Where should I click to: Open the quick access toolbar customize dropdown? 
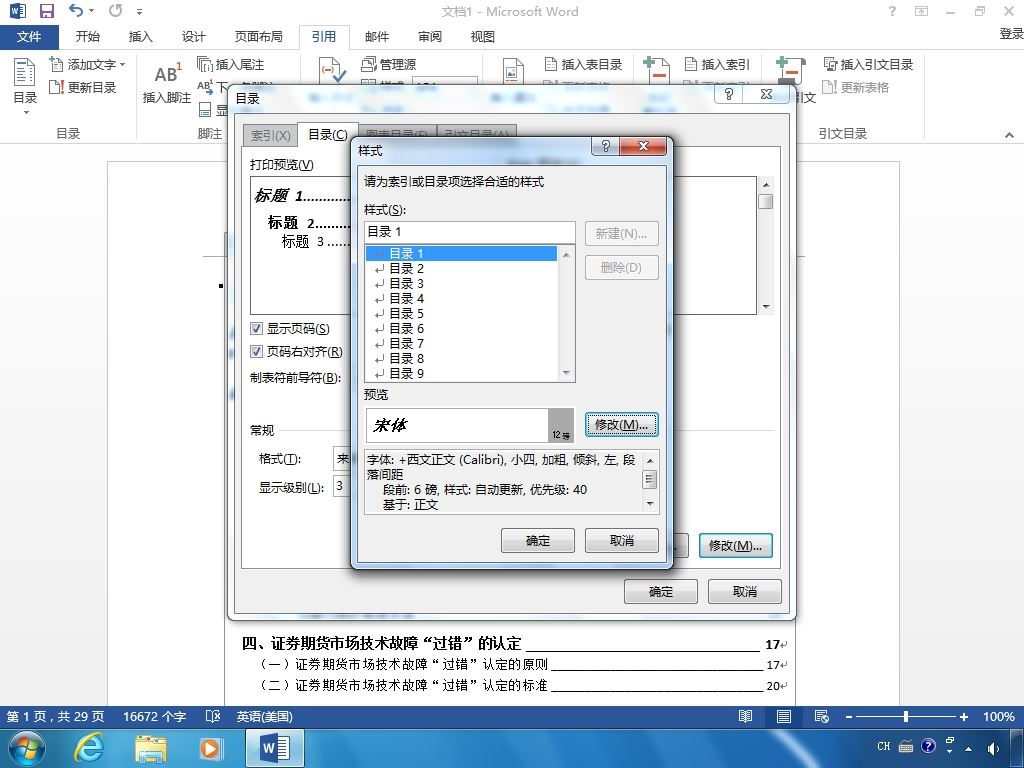click(139, 11)
